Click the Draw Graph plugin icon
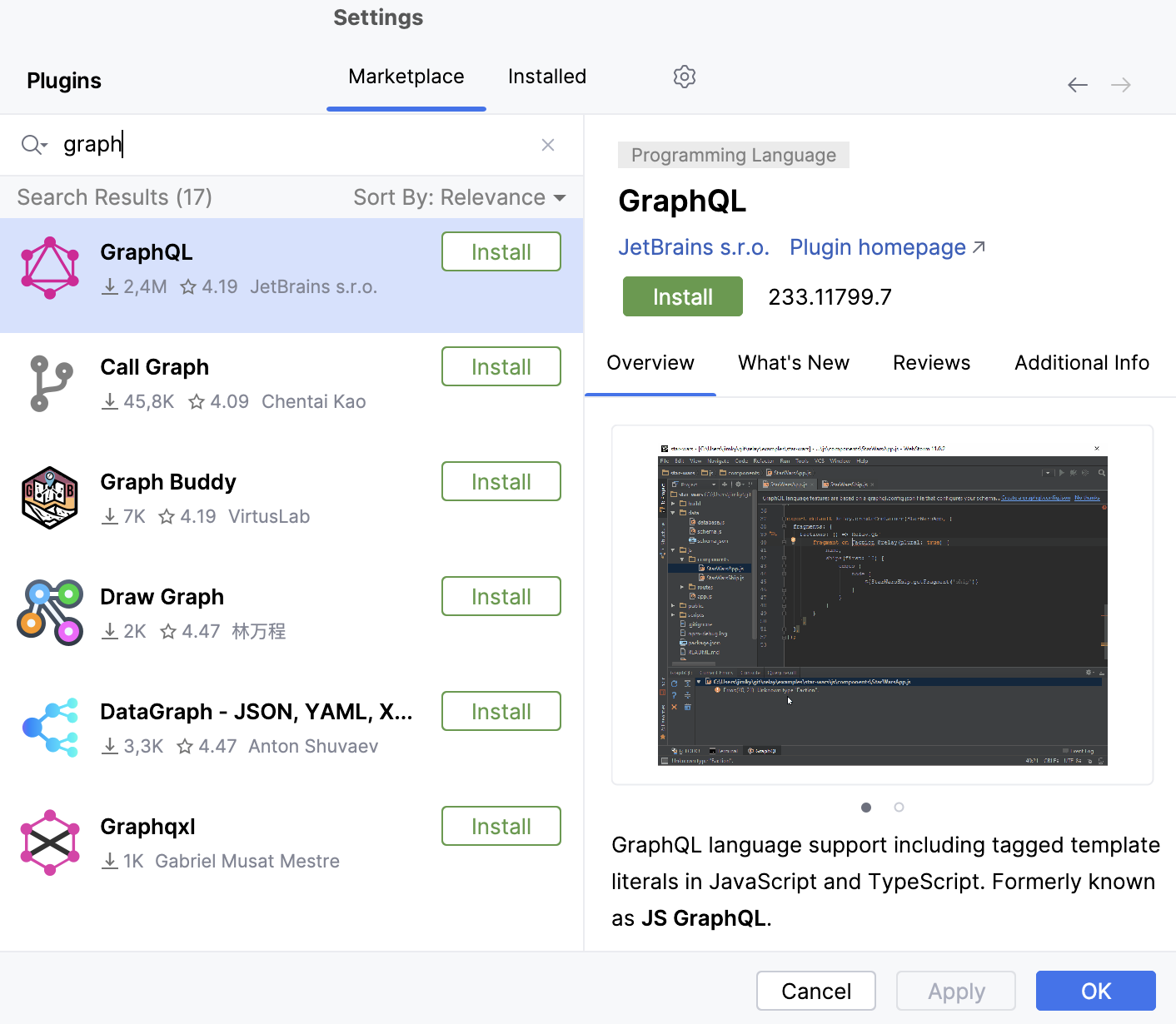Viewport: 1176px width, 1024px height. coord(50,613)
